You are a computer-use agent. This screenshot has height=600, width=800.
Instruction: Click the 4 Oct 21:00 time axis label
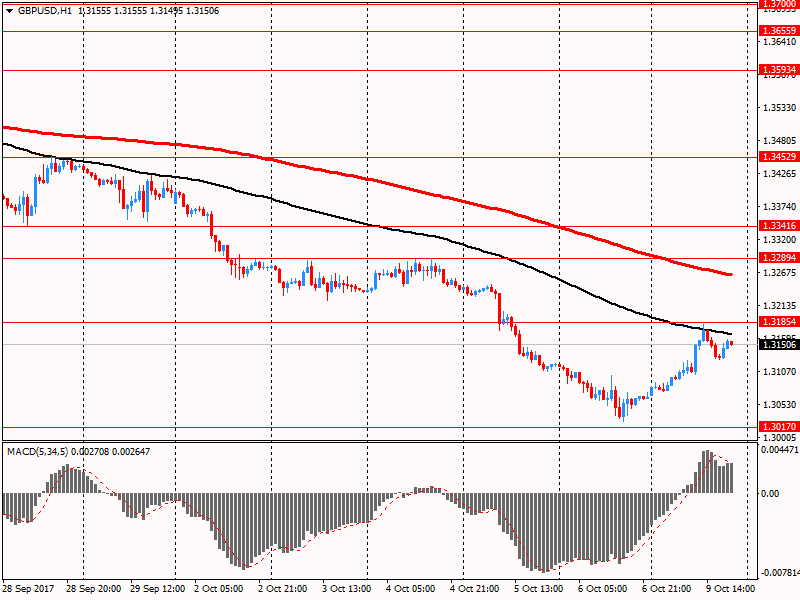[x=474, y=589]
